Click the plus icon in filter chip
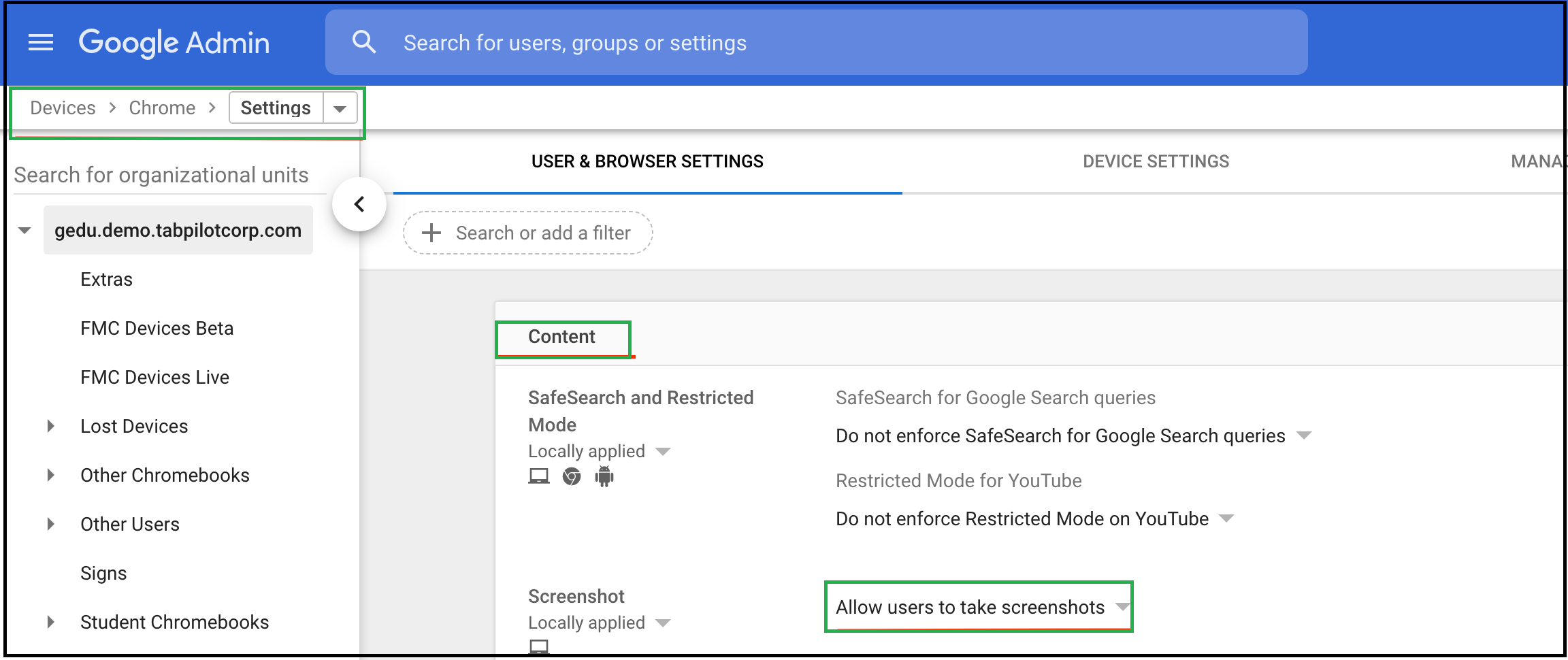Viewport: 1568px width, 660px height. point(431,233)
